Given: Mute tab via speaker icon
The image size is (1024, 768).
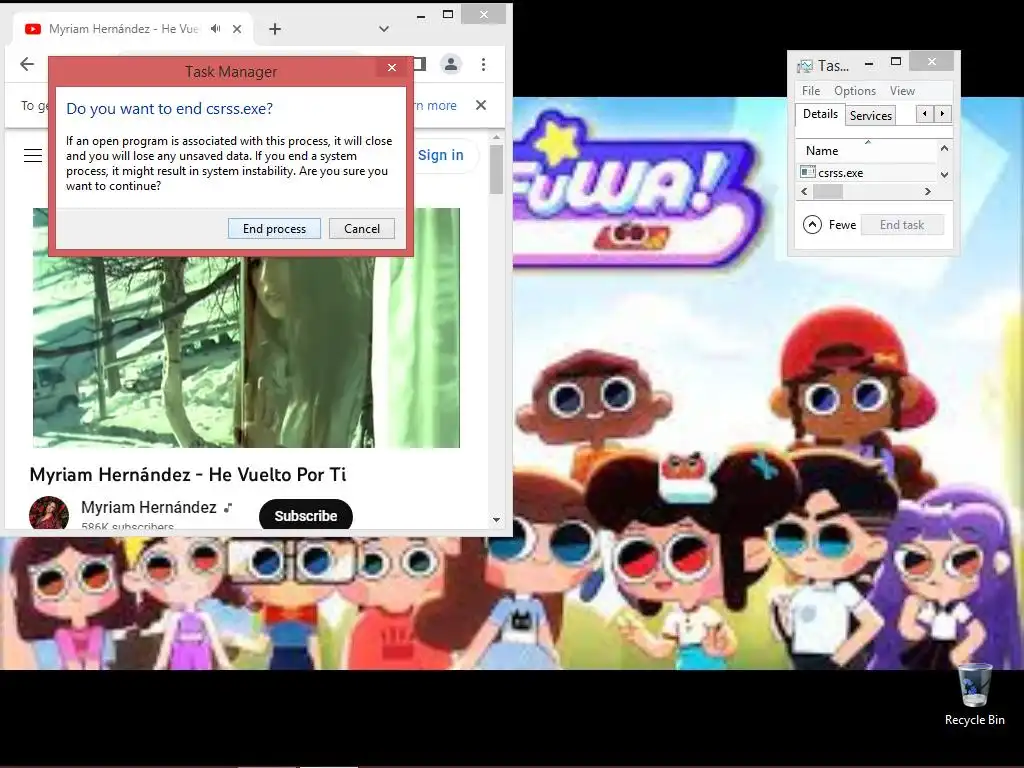Looking at the screenshot, I should (216, 29).
